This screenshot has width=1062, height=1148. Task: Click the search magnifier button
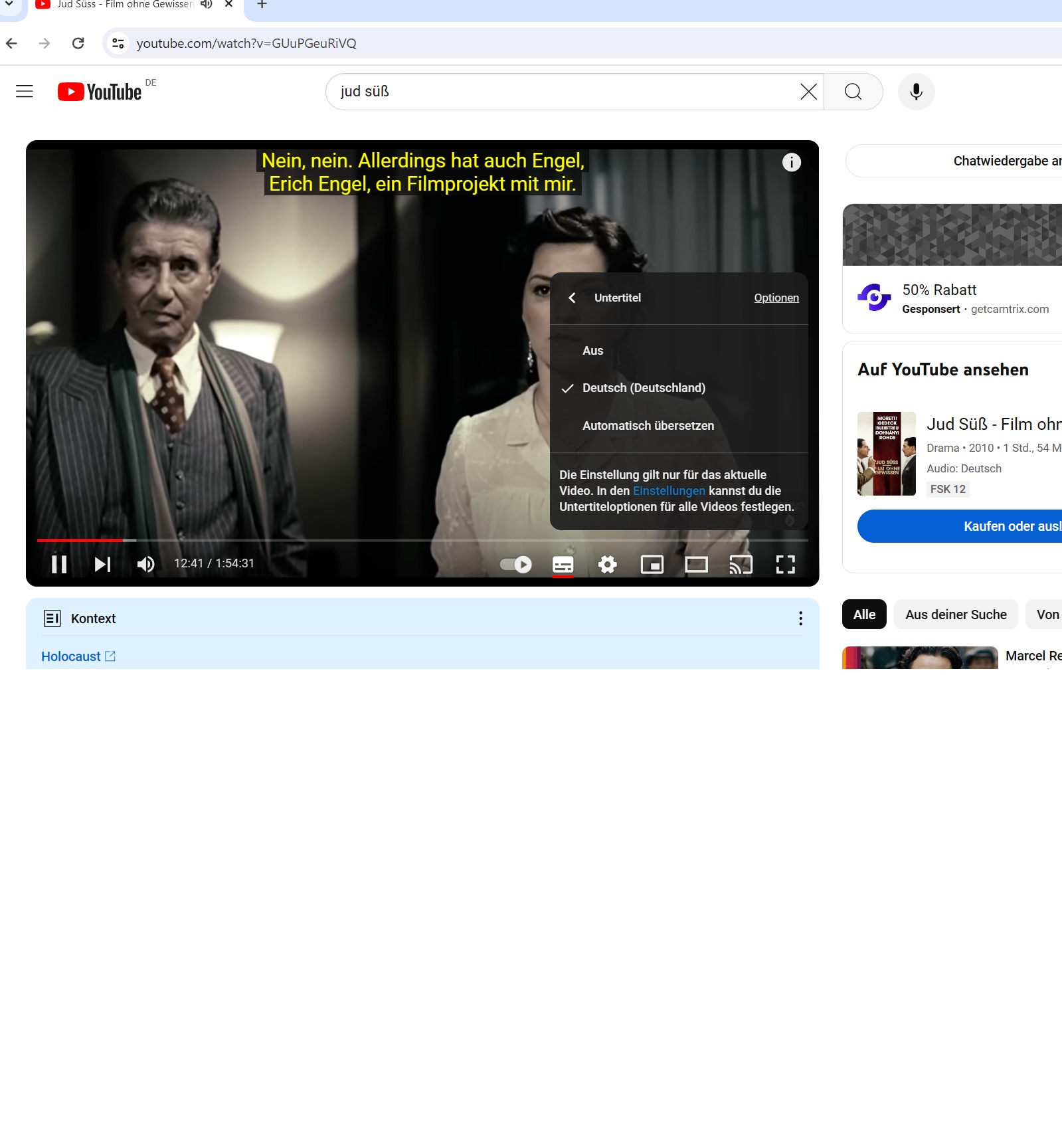click(853, 92)
